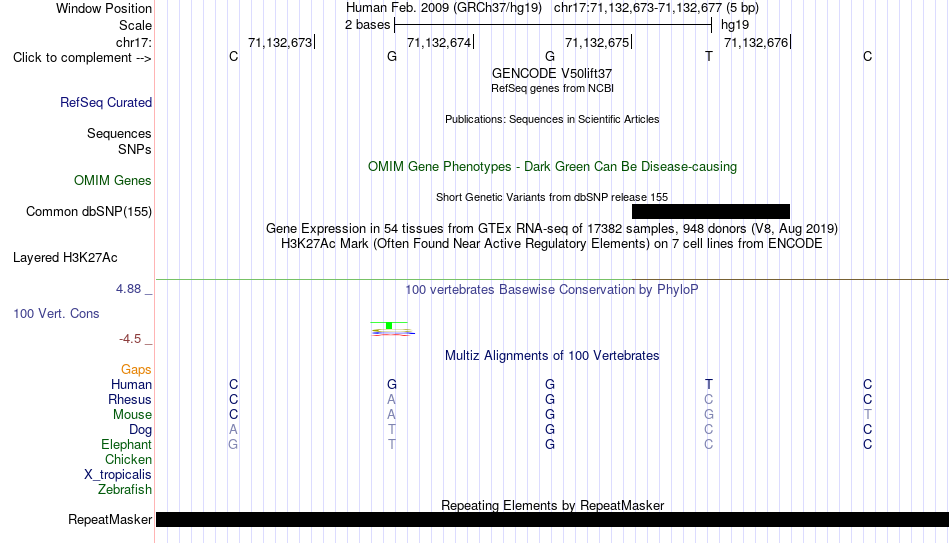This screenshot has width=950, height=543.
Task: Click the genome position header text
Action: [x=552, y=8]
